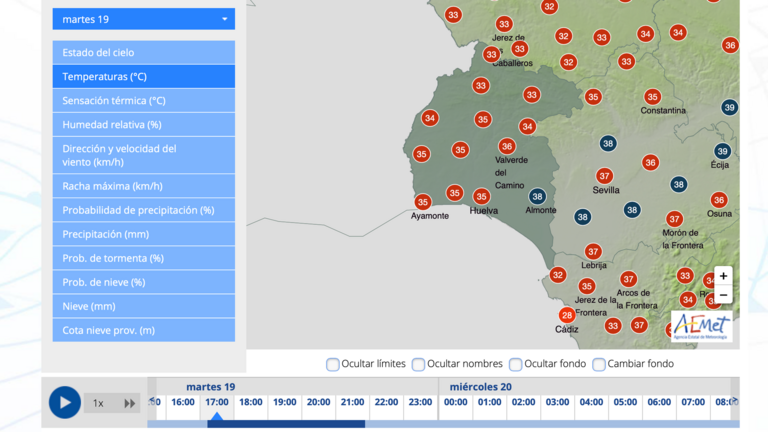Image resolution: width=768 pixels, height=432 pixels.
Task: Open Probabilidad de precipitación (%) layer
Action: (x=144, y=210)
